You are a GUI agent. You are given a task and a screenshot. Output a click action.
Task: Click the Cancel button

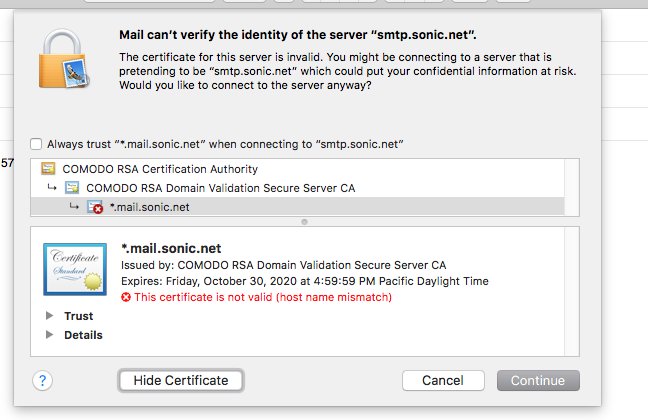443,380
